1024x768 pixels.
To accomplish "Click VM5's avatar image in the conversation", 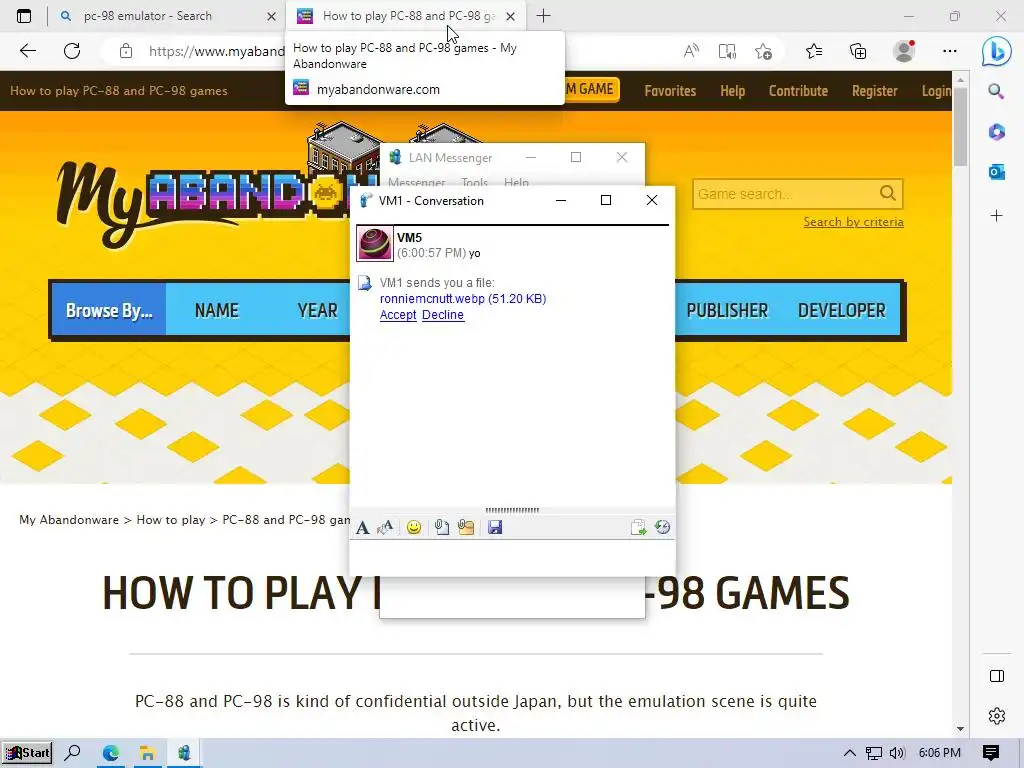I will (x=375, y=244).
